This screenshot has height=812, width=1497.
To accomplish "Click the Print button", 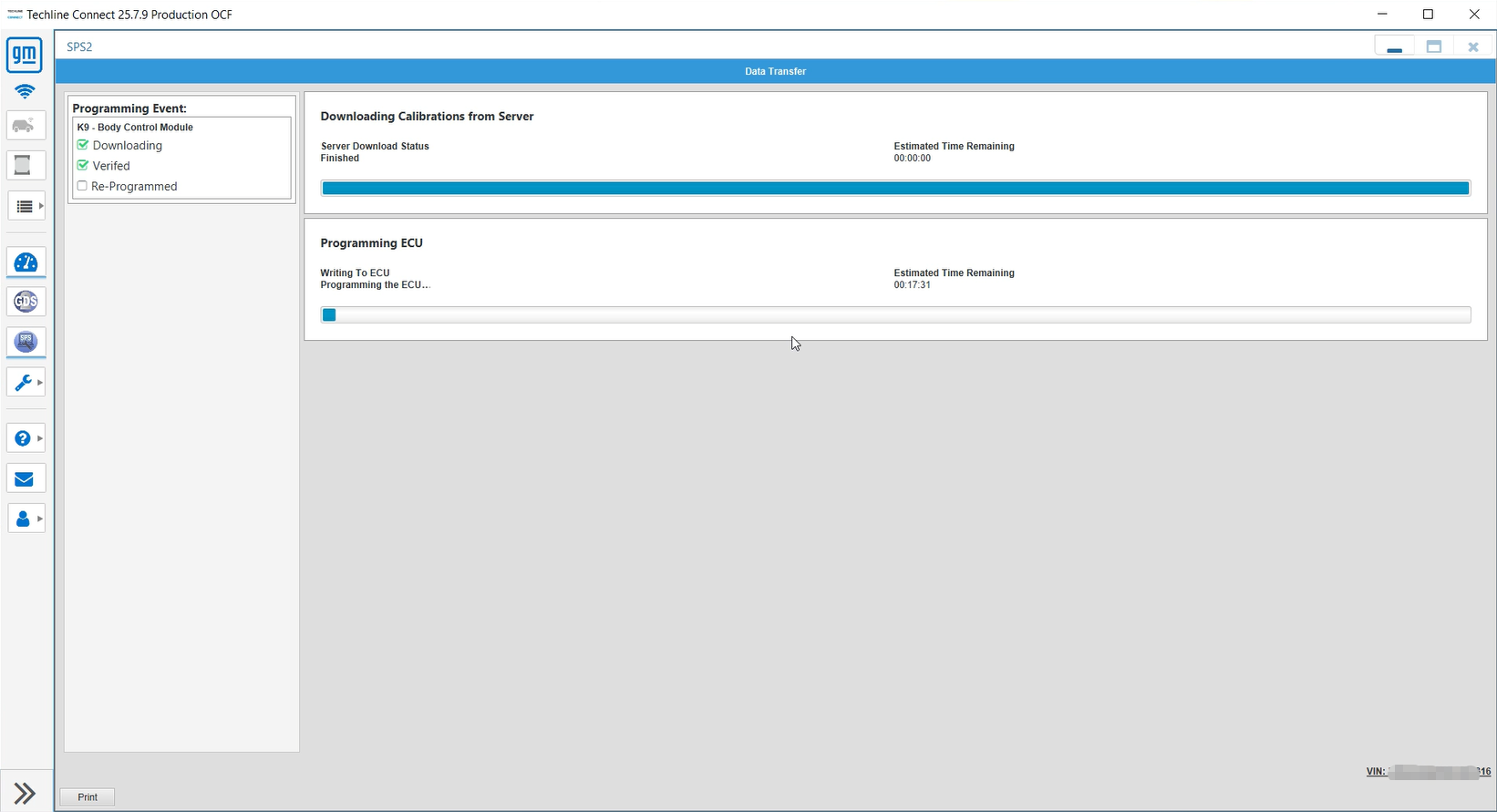I will click(88, 797).
